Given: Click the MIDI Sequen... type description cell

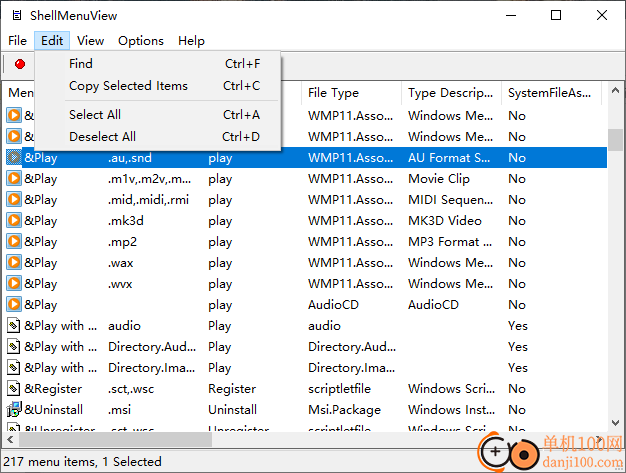Looking at the screenshot, I should pyautogui.click(x=450, y=200).
